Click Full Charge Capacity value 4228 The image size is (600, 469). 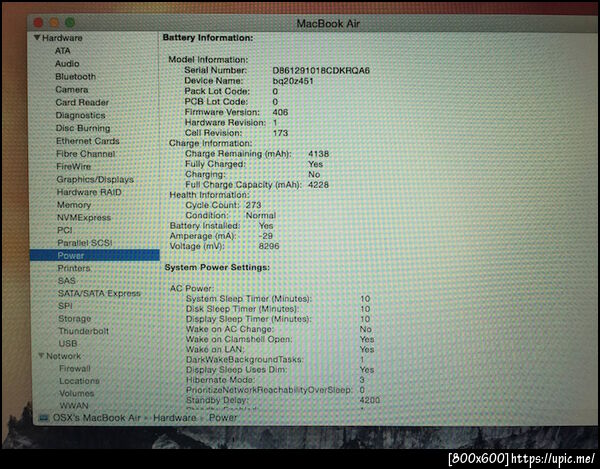coord(318,185)
